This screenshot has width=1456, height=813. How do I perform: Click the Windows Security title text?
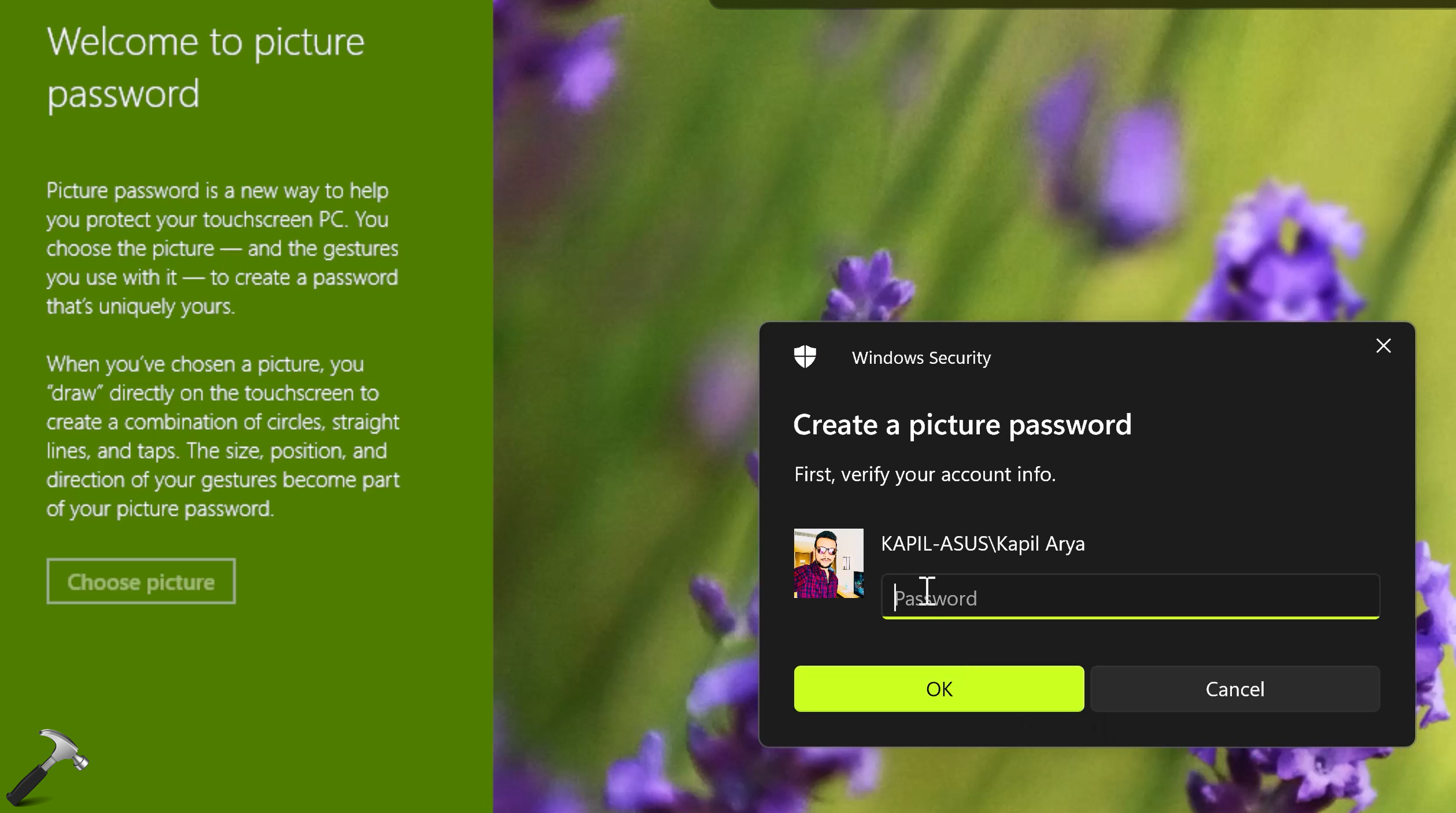coord(920,358)
